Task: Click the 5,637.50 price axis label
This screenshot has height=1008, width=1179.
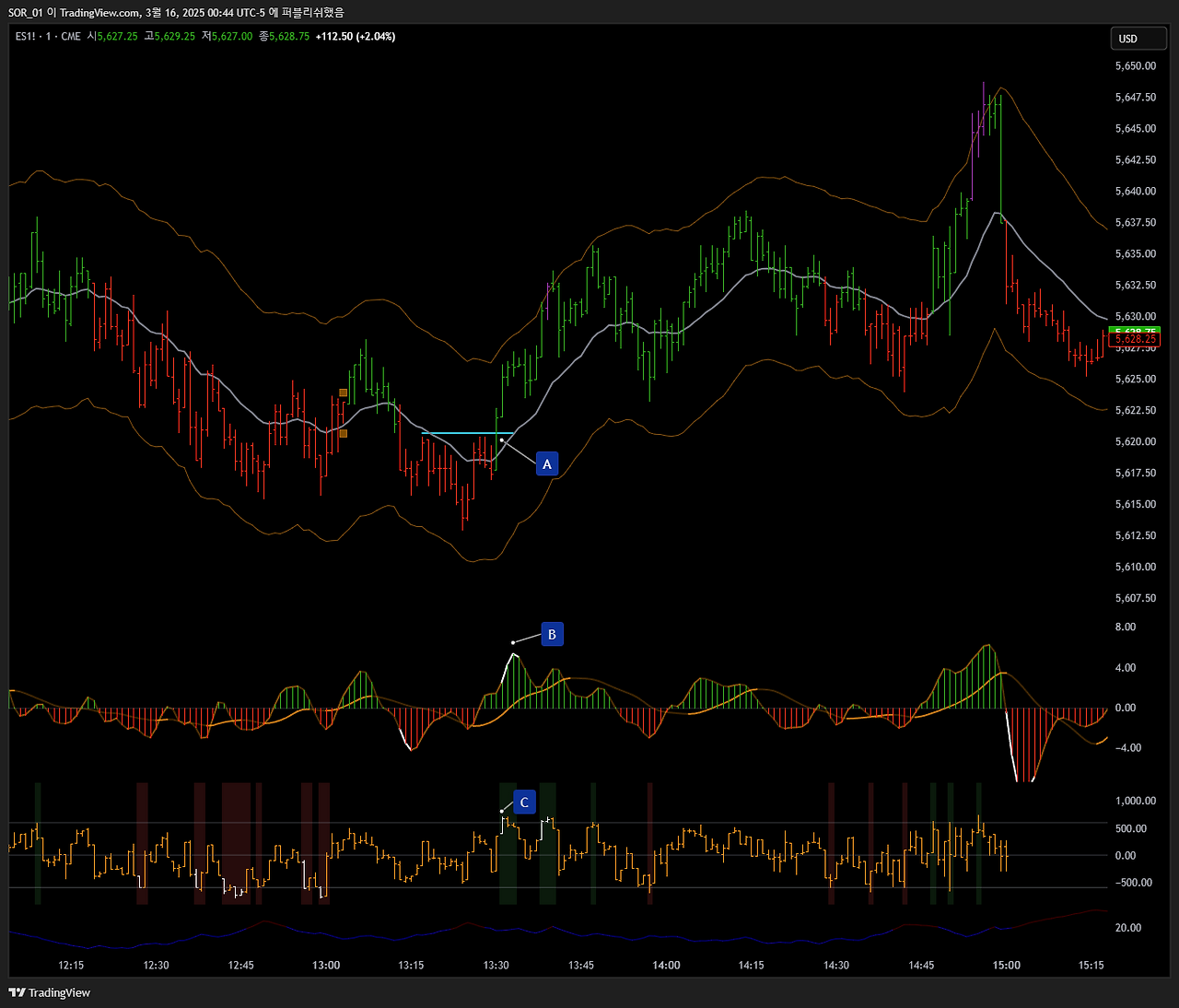Action: pos(1135,223)
